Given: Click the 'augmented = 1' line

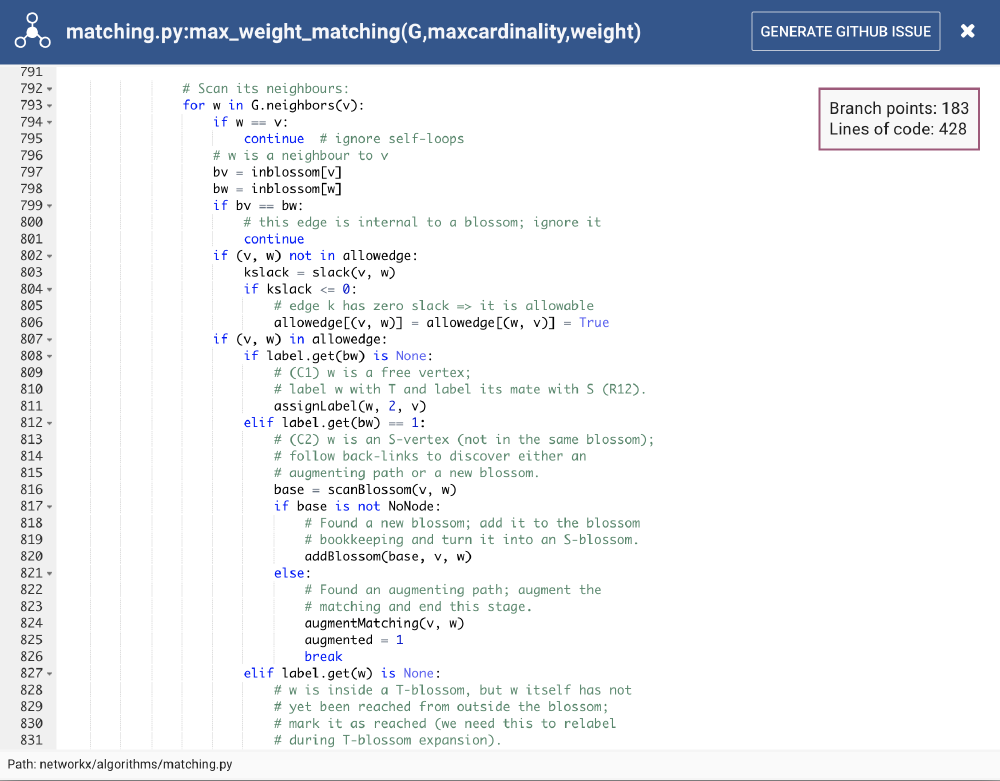Looking at the screenshot, I should (x=354, y=640).
